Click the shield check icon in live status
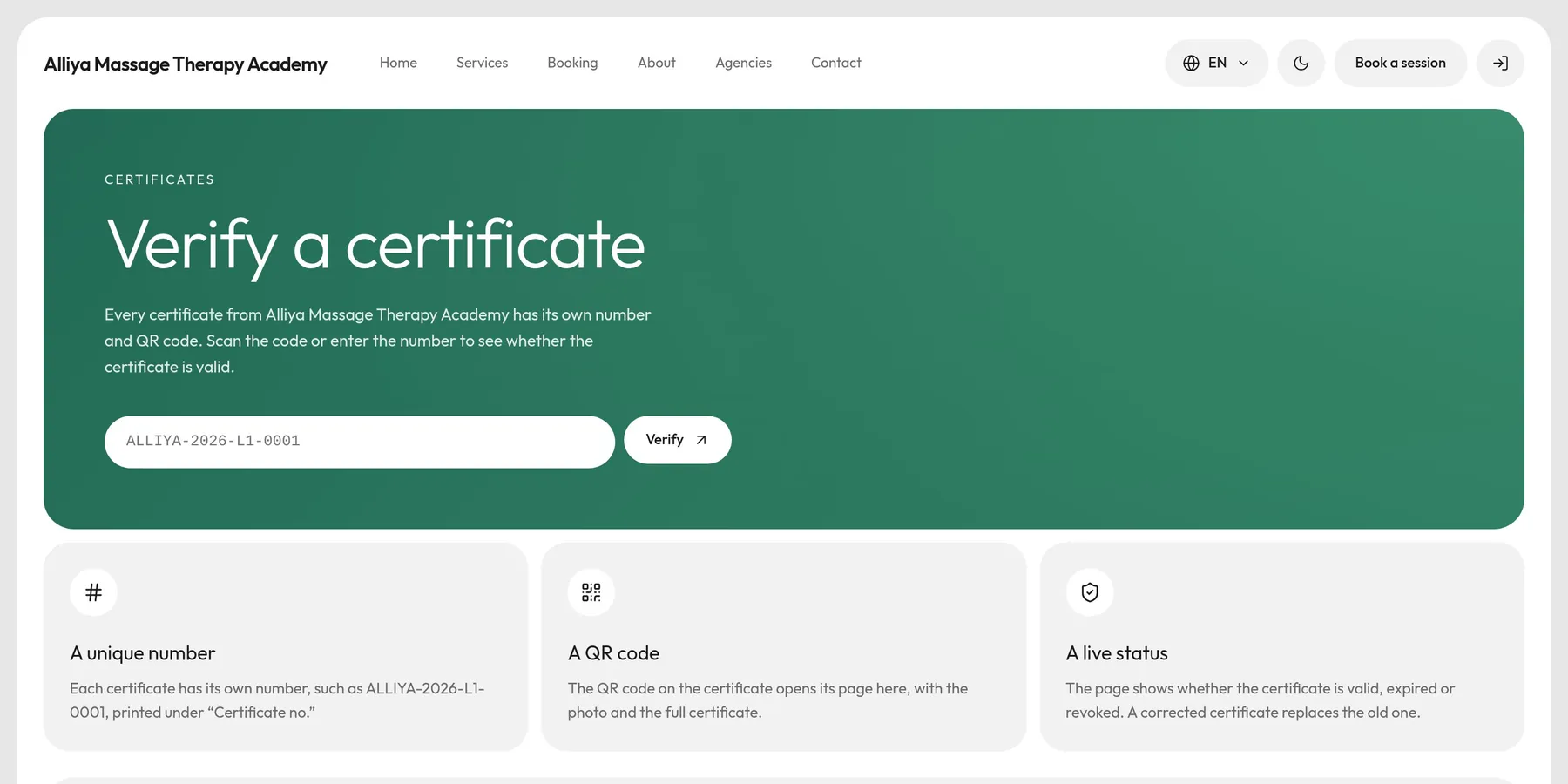 (x=1090, y=592)
